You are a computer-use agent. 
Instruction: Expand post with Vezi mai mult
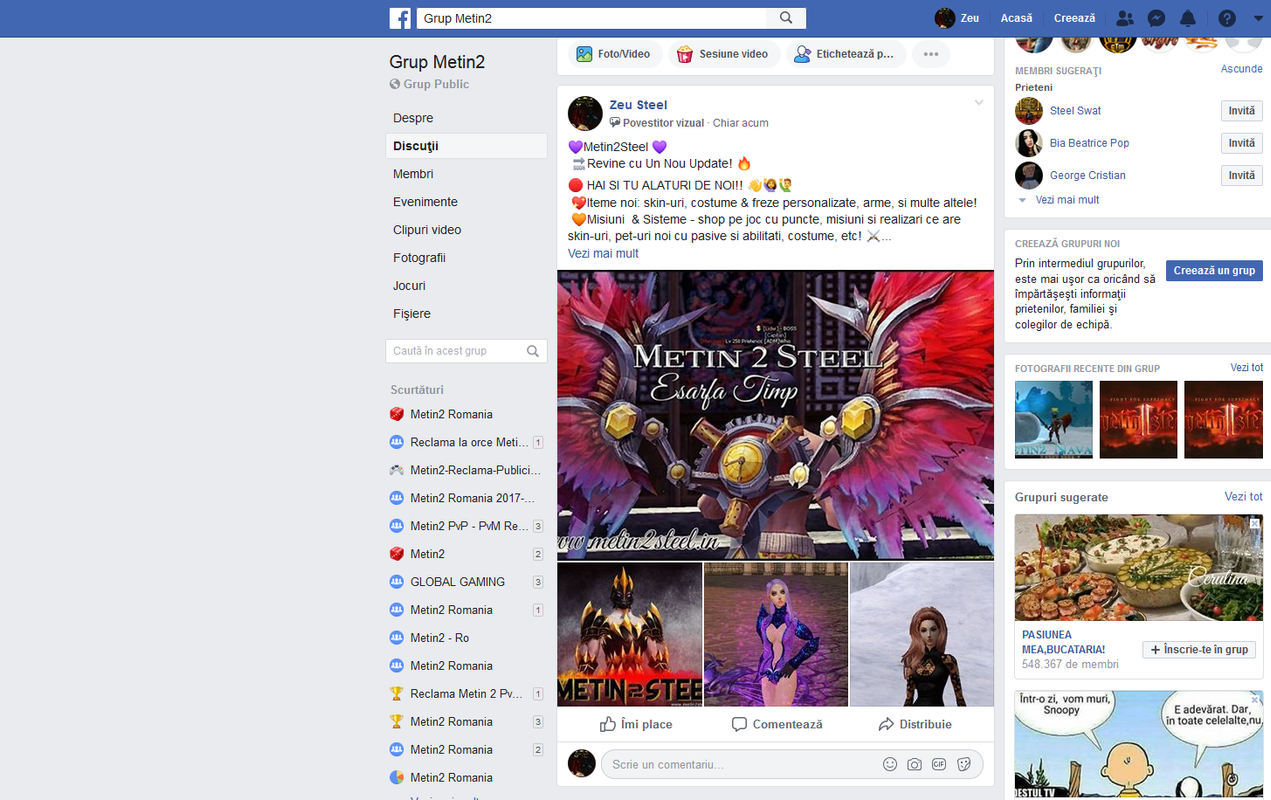603,254
